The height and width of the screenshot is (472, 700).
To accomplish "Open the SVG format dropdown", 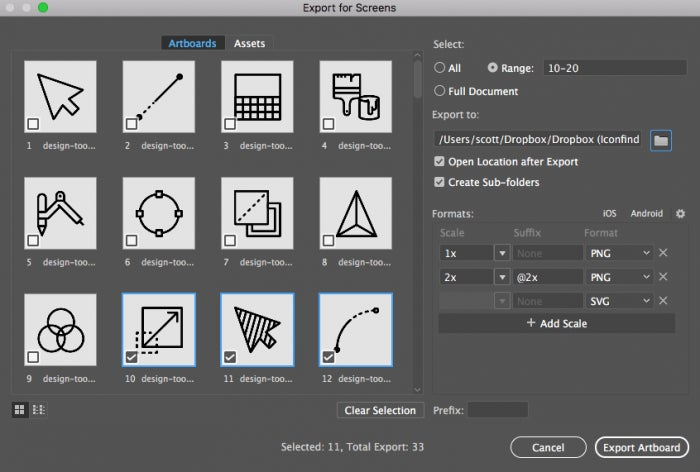I will click(x=619, y=301).
